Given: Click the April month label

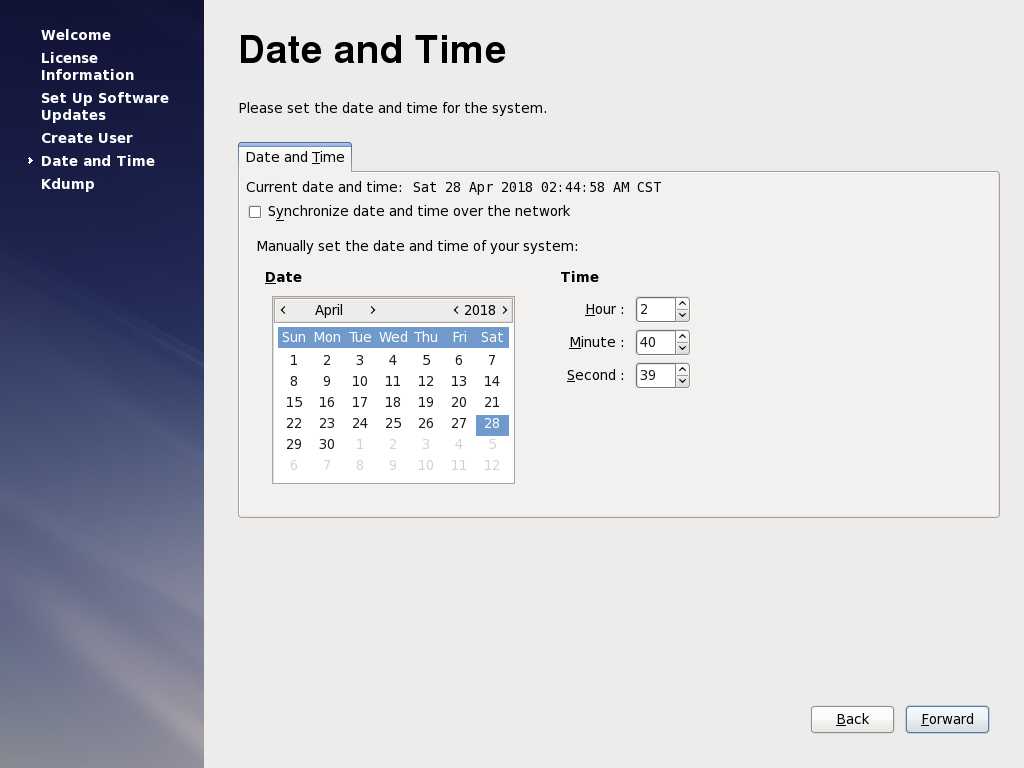Looking at the screenshot, I should tap(328, 310).
